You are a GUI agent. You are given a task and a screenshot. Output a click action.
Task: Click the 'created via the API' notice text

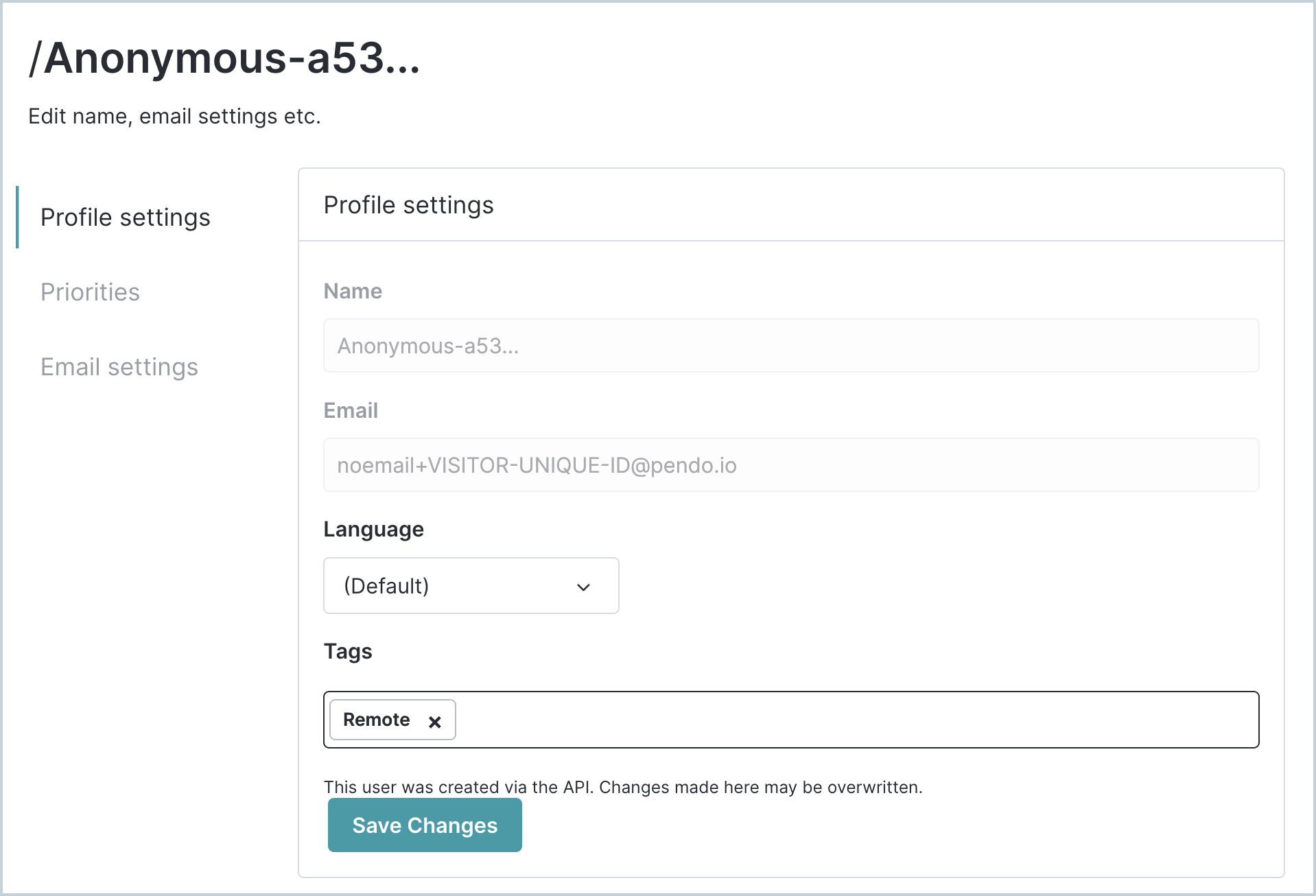[623, 787]
